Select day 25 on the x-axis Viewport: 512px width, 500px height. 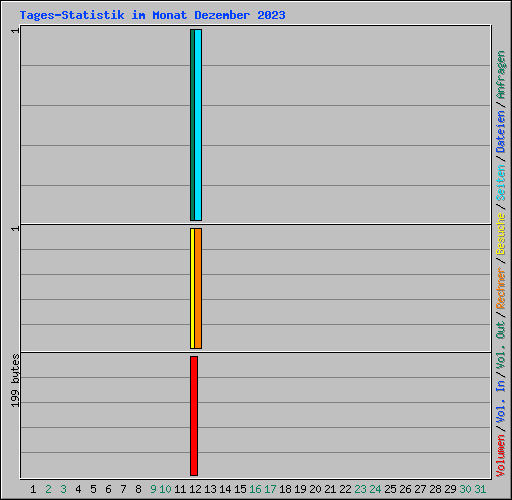tap(390, 489)
